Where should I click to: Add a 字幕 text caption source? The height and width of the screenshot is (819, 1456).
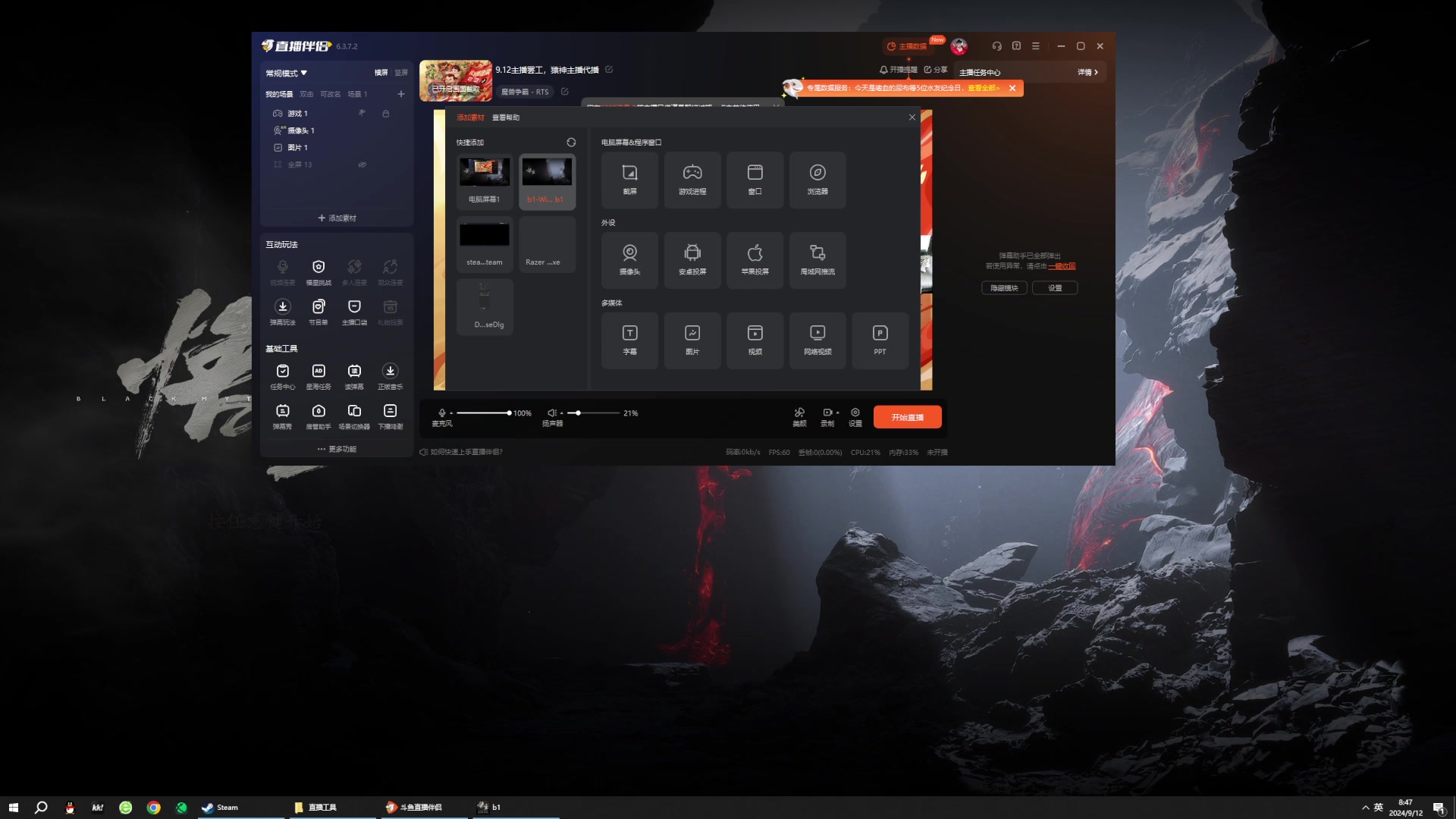click(x=629, y=340)
